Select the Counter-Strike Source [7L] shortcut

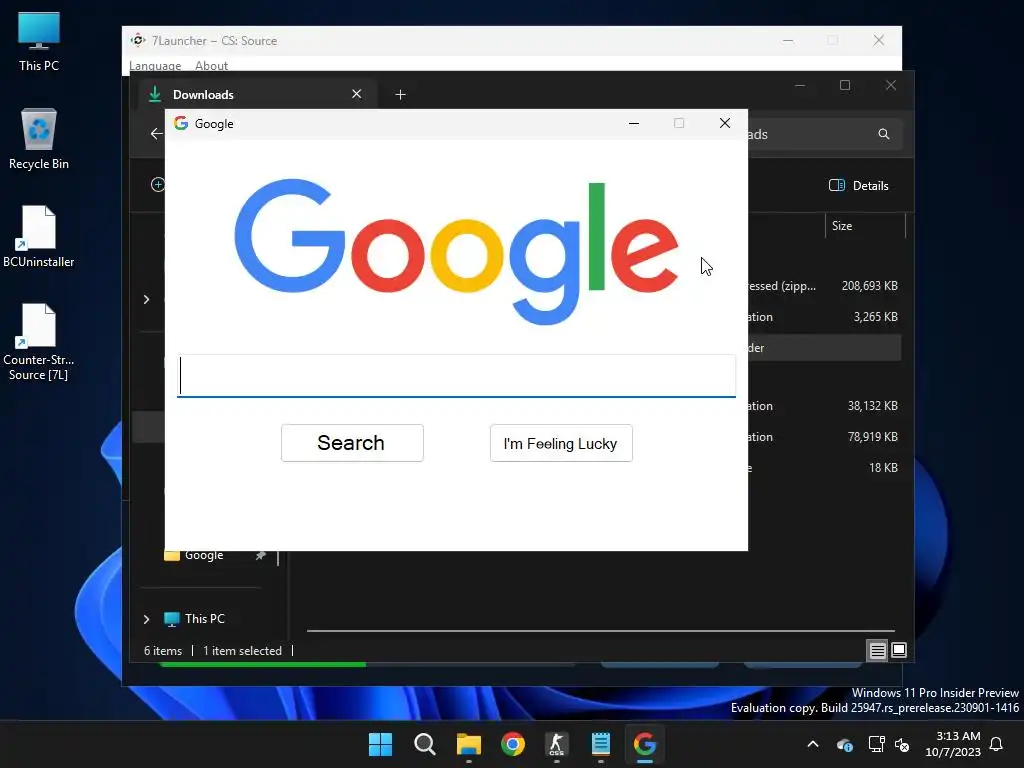click(x=39, y=342)
